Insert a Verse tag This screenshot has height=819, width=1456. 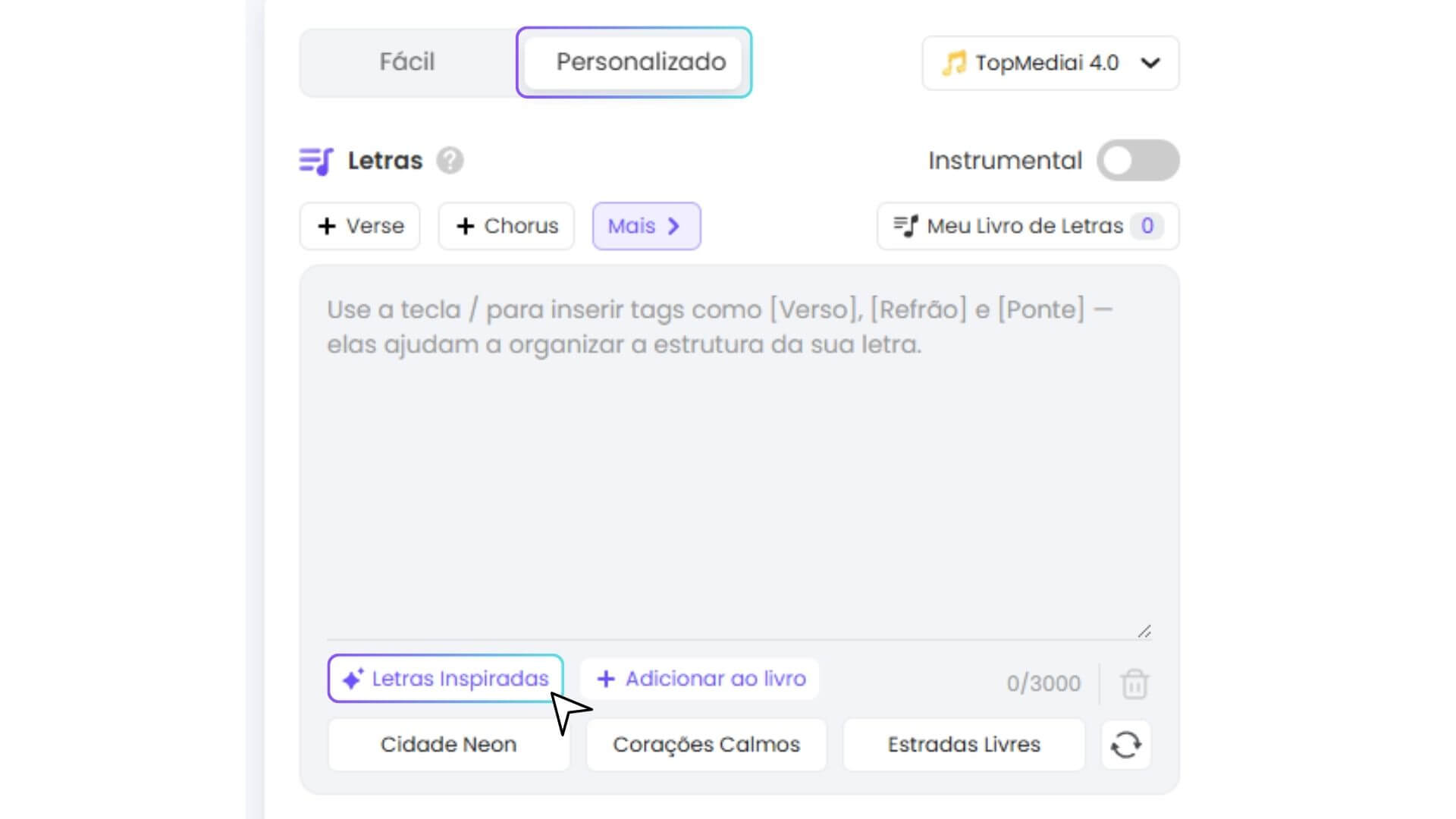coord(360,226)
